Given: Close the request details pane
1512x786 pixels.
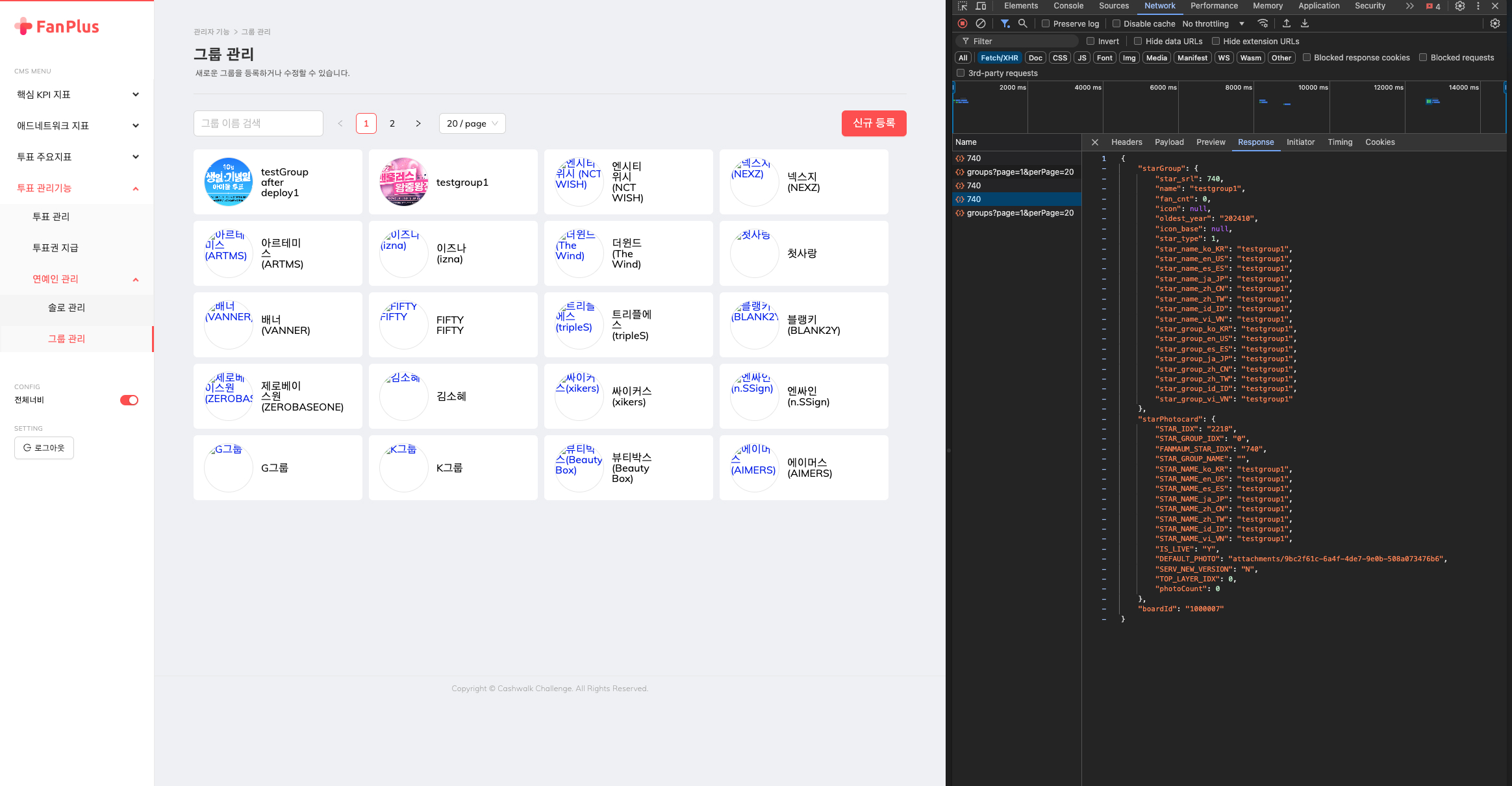Looking at the screenshot, I should pyautogui.click(x=1095, y=142).
